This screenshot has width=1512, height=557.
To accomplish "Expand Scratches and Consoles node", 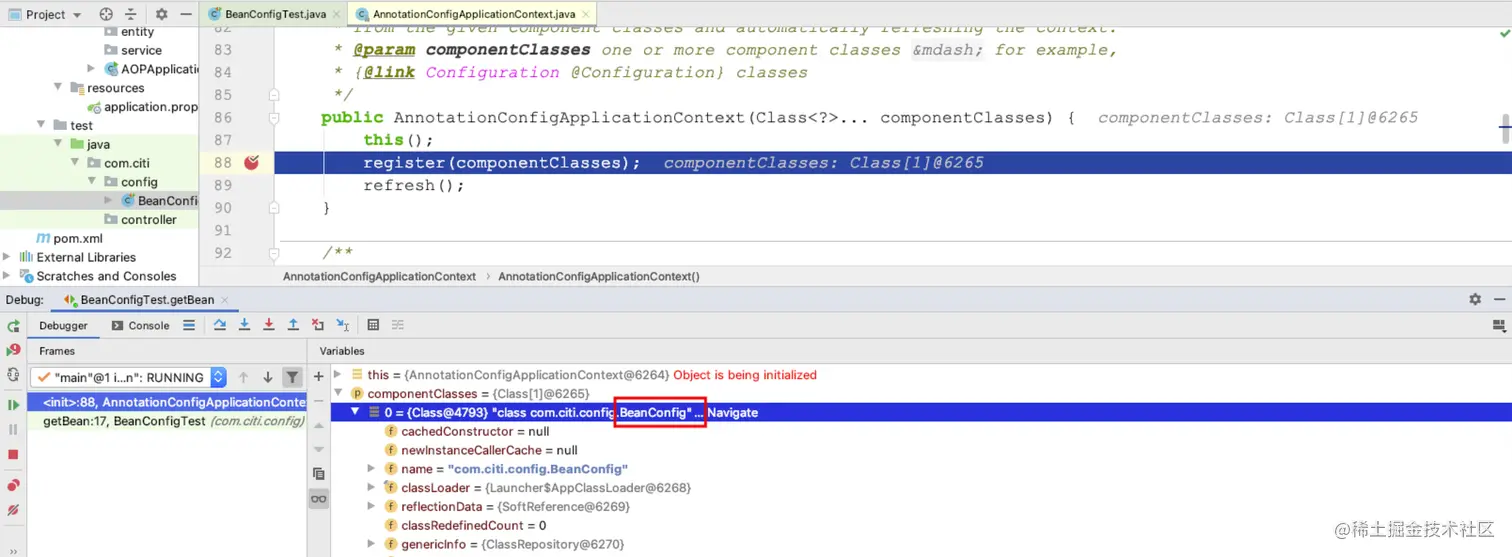I will click(x=8, y=276).
